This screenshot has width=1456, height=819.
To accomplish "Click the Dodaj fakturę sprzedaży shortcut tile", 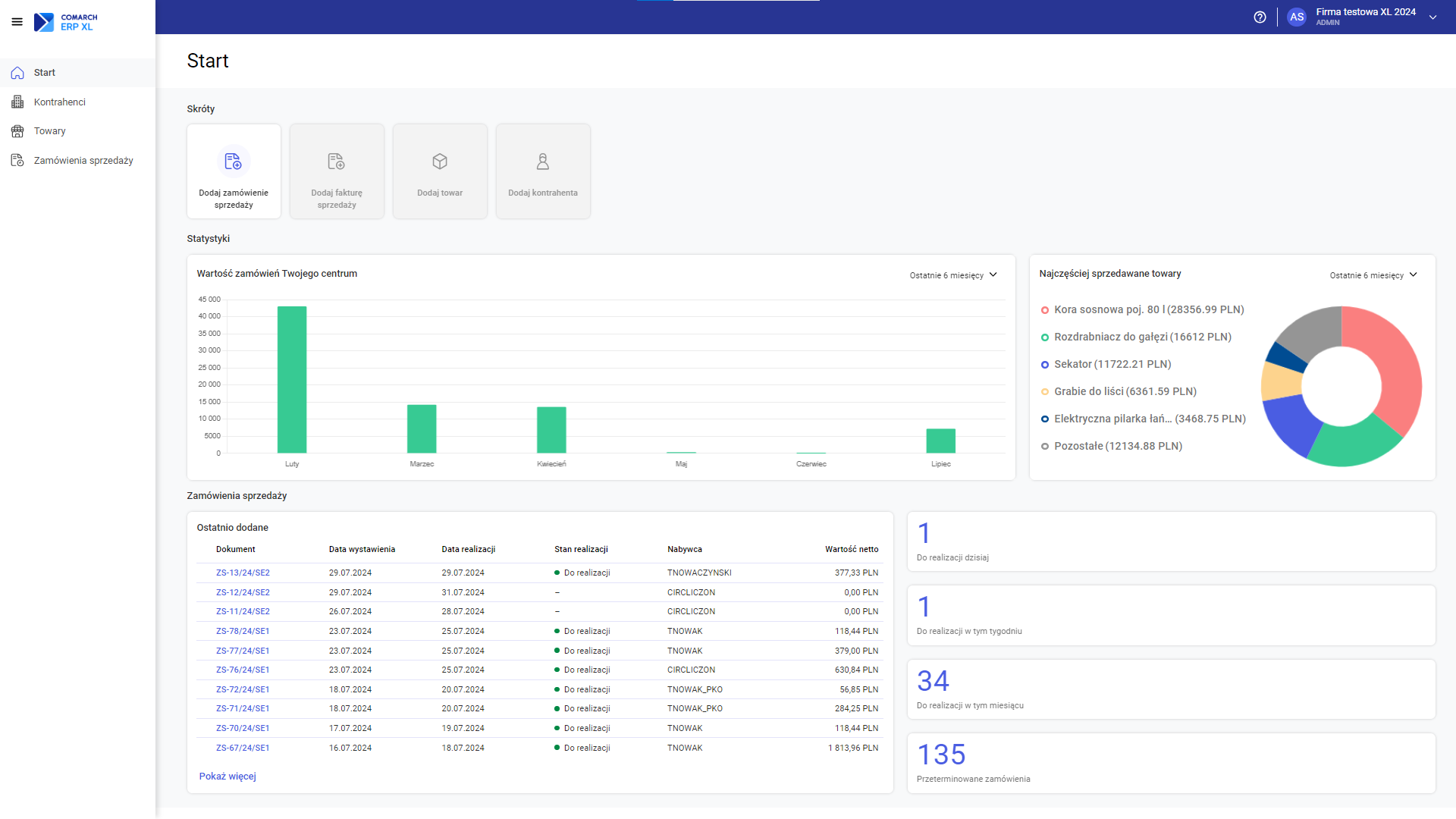I will (337, 171).
